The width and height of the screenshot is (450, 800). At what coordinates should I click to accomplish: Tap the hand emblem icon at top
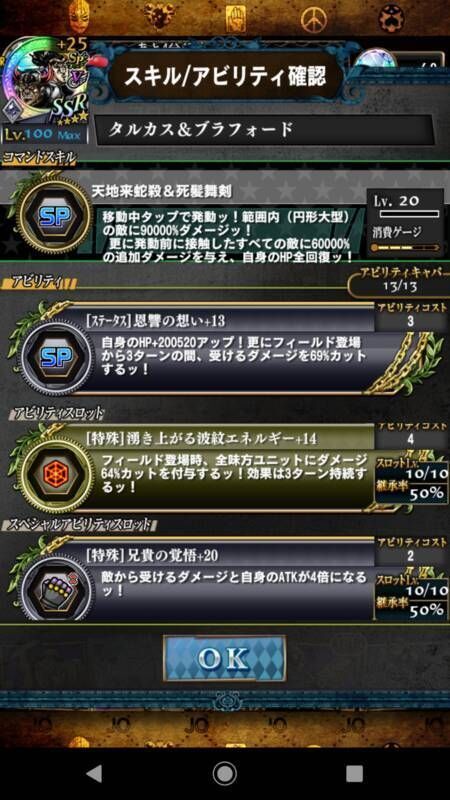235,18
